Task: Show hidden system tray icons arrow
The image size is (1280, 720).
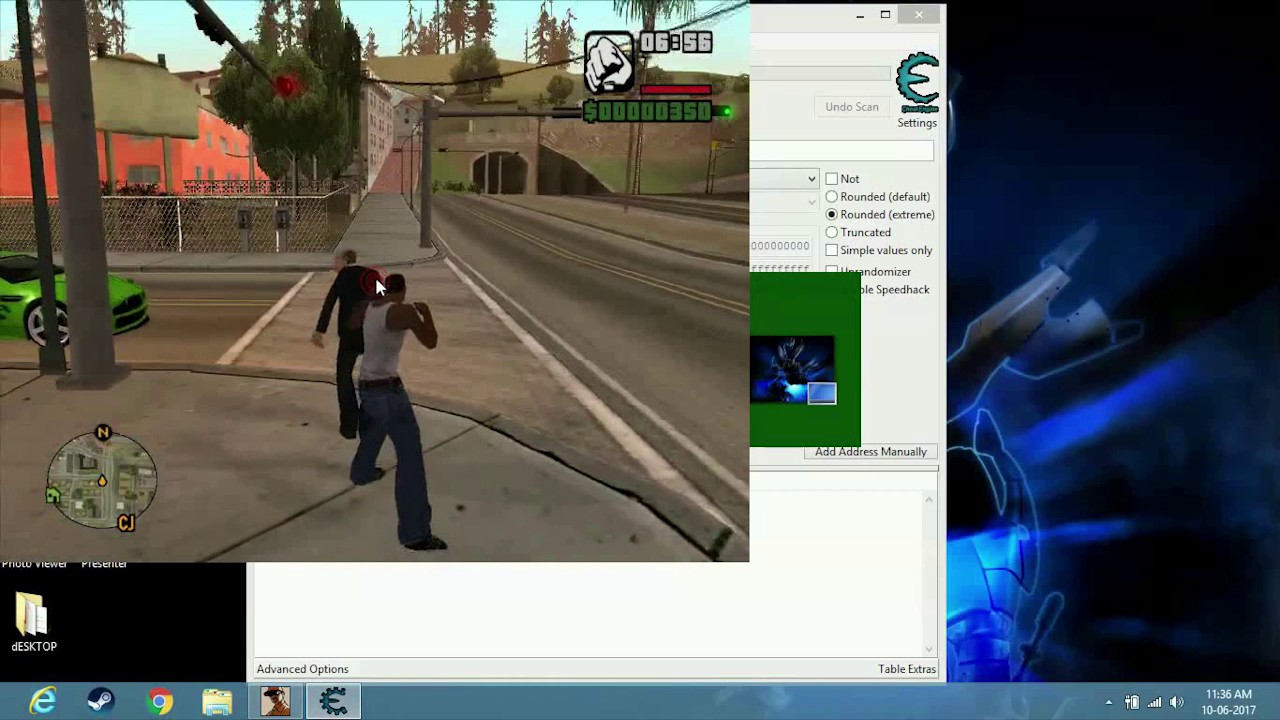Action: 1108,702
